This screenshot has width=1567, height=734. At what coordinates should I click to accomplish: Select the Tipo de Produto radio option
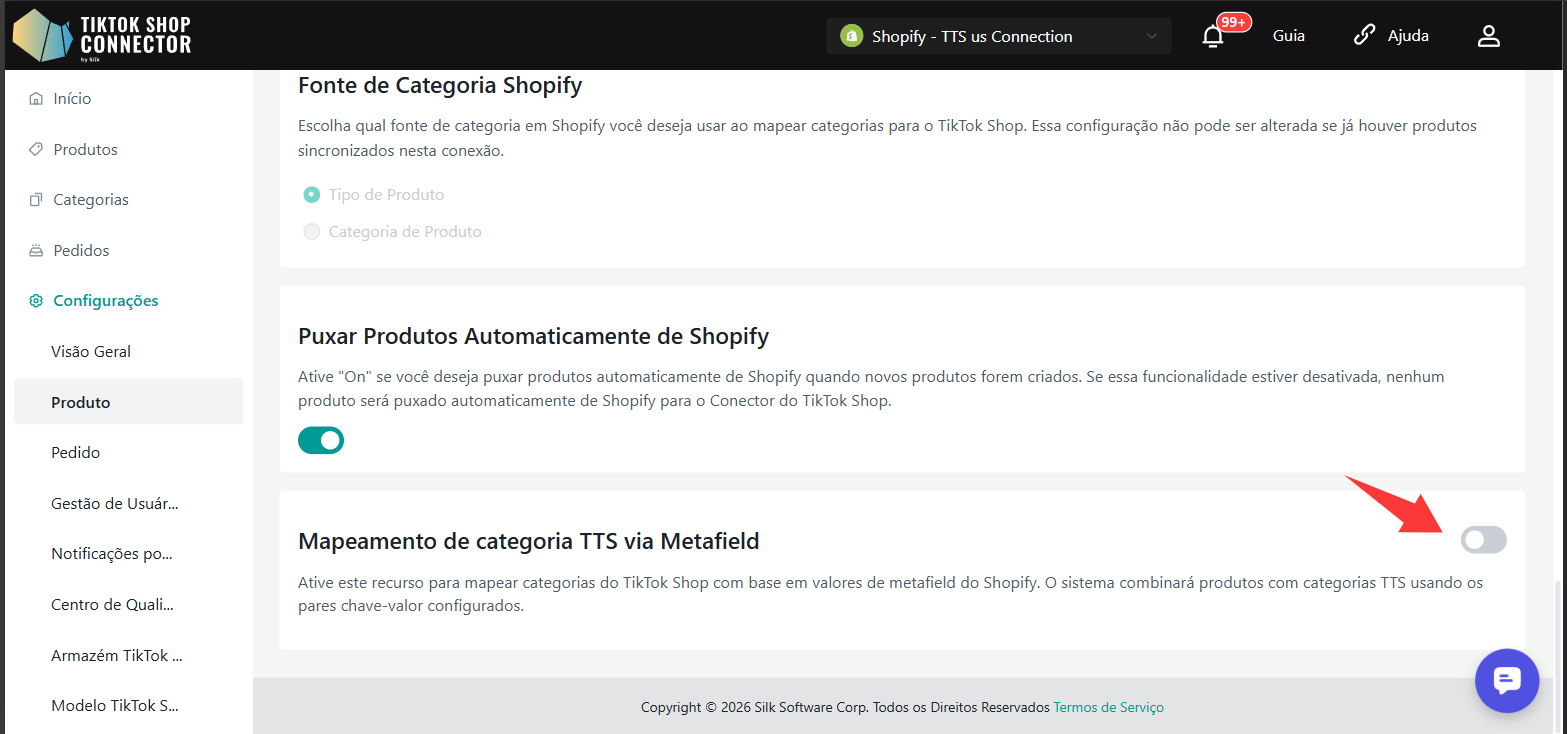click(312, 195)
